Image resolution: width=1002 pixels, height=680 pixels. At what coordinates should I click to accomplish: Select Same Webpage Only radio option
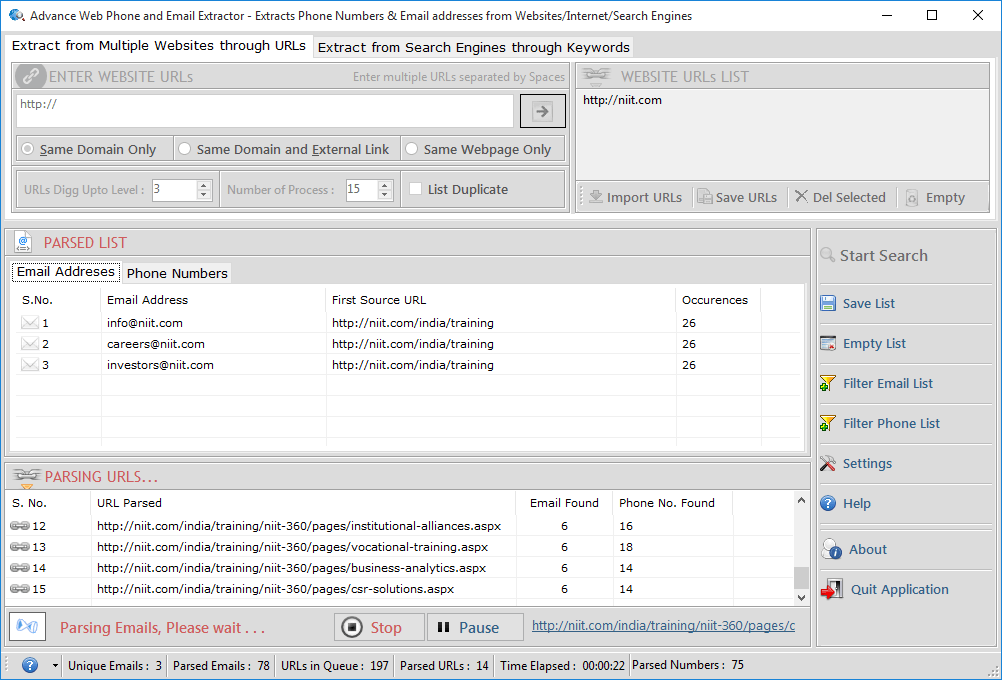[x=412, y=149]
